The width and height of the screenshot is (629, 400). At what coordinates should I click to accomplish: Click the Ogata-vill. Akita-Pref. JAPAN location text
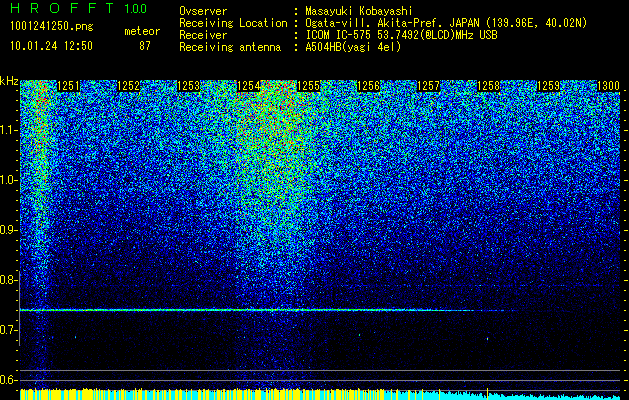point(446,23)
